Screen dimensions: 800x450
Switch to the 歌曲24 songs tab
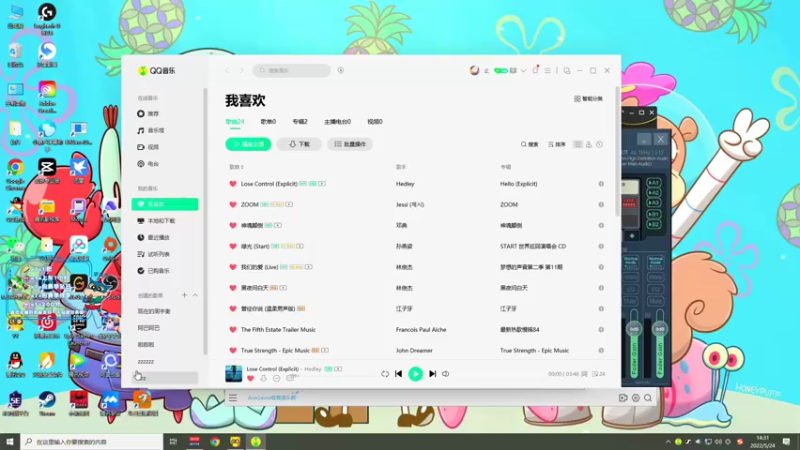click(235, 122)
